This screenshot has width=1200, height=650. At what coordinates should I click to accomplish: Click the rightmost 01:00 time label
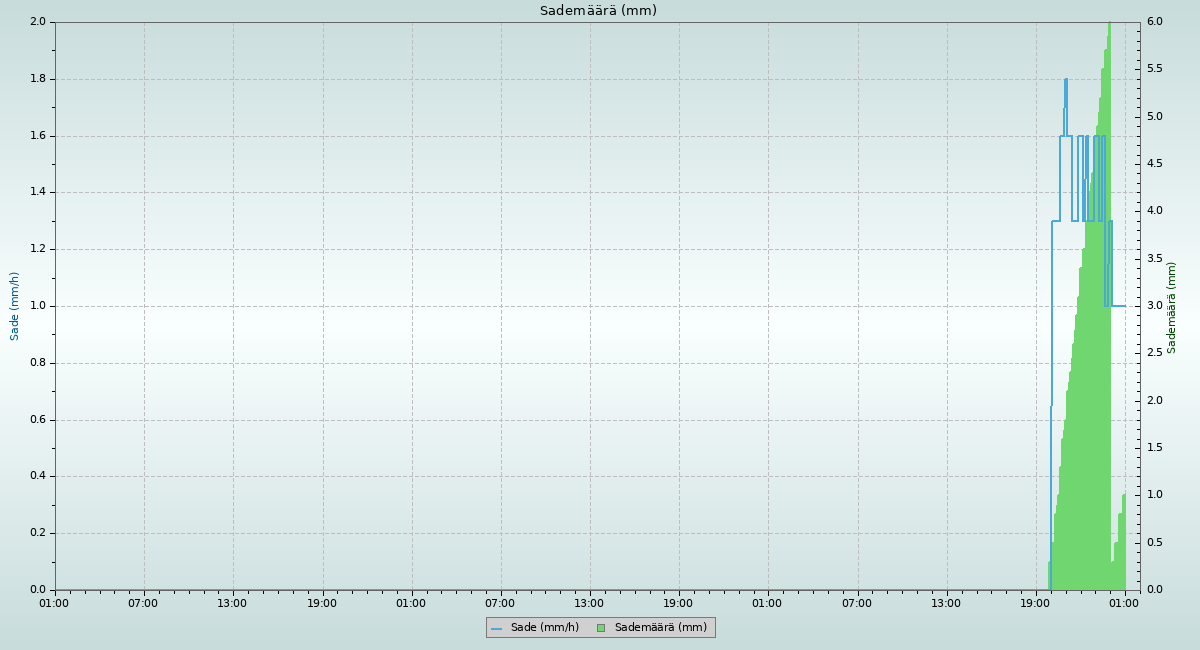click(1125, 603)
